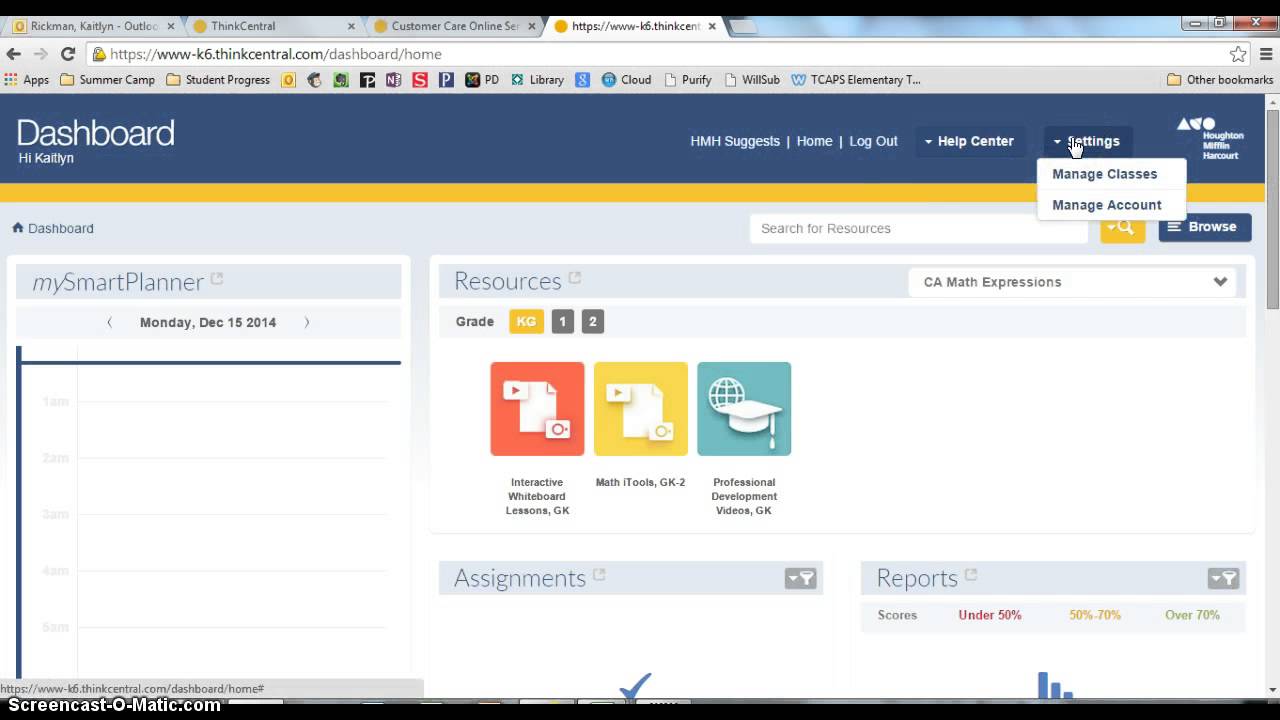The width and height of the screenshot is (1280, 720).
Task: Switch to Customer Care Online tab
Action: pos(452,26)
